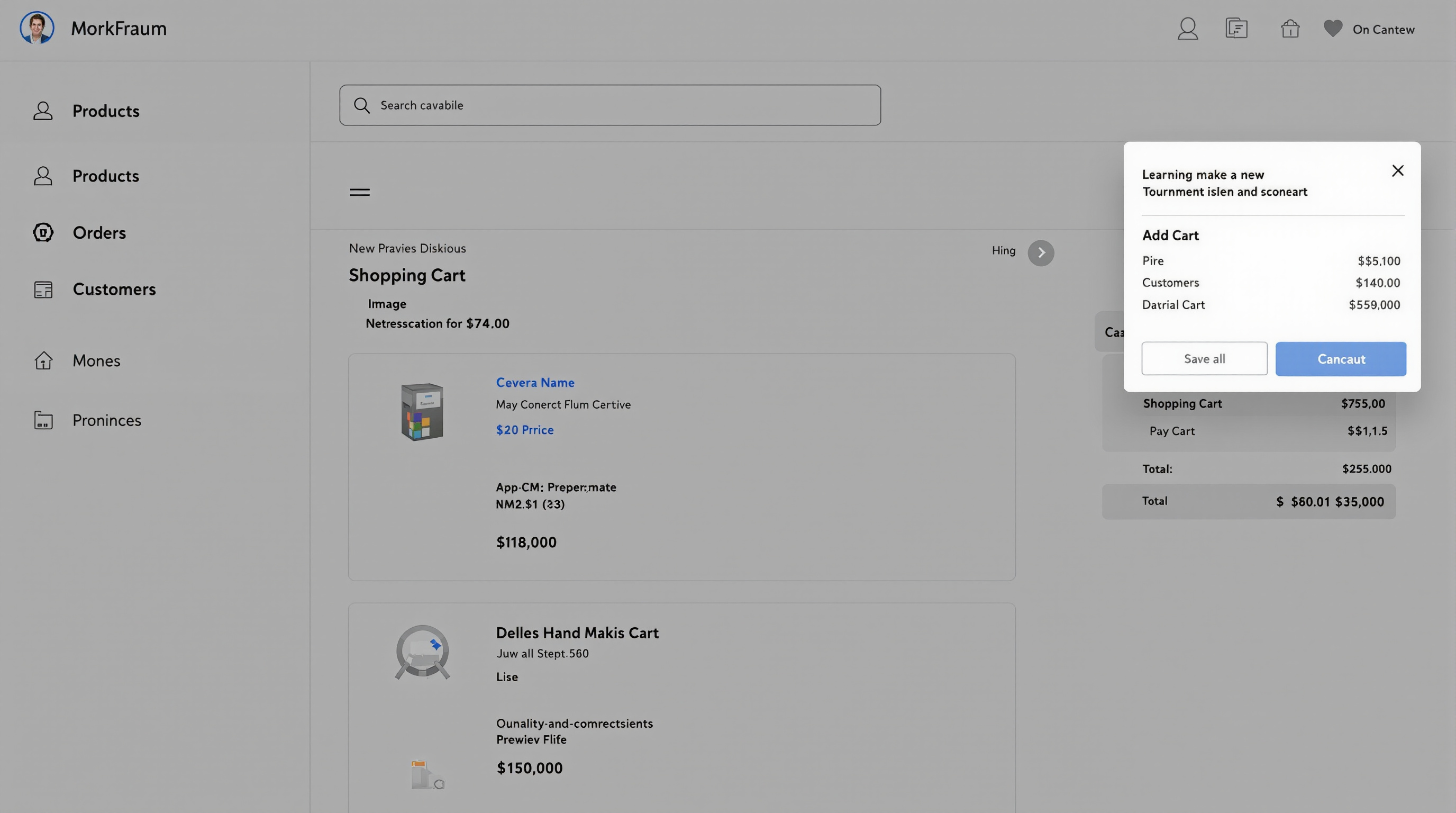Click the Cevera Name product box thumbnail
Viewport: 1456px width, 813px height.
pyautogui.click(x=422, y=412)
